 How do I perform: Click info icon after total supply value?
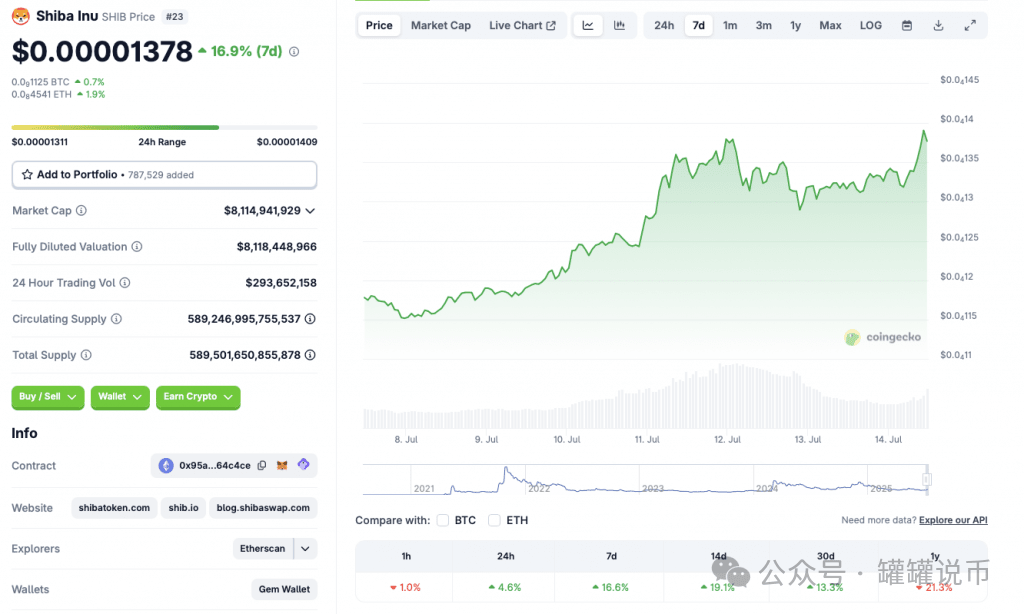coord(310,355)
